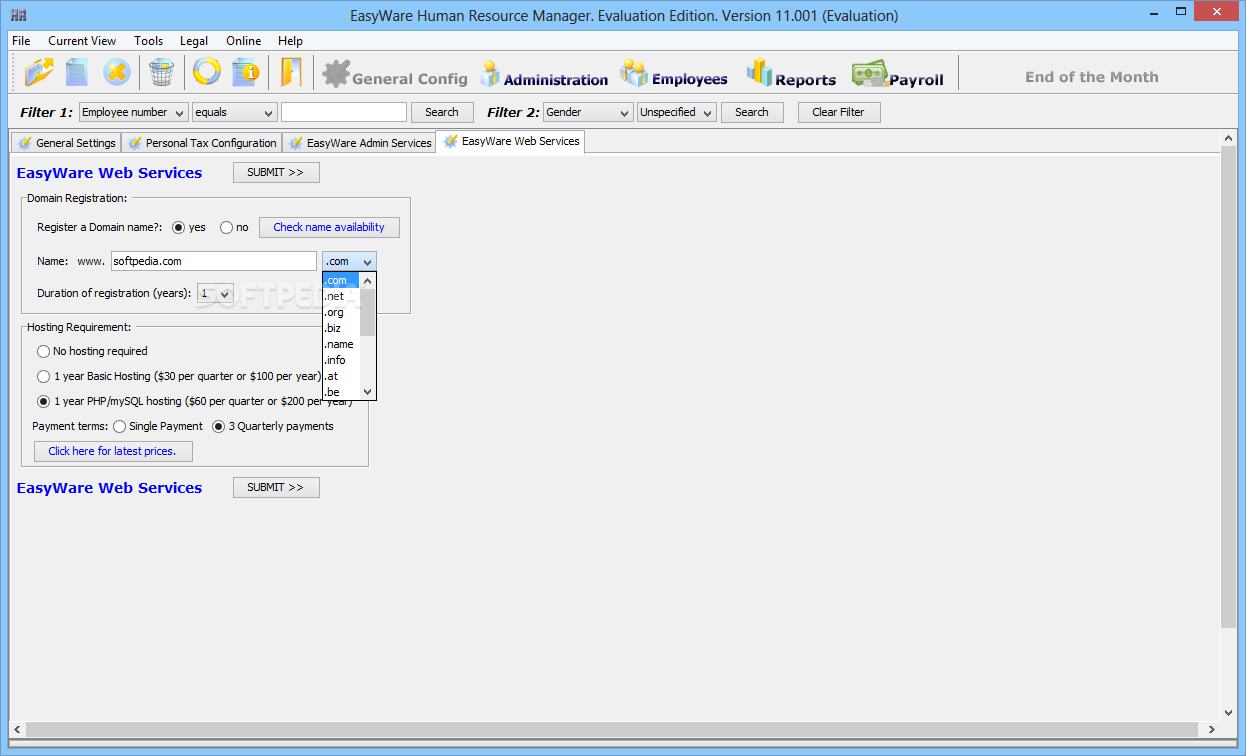The height and width of the screenshot is (756, 1246).
Task: Click End of the Month
Action: [x=1091, y=77]
